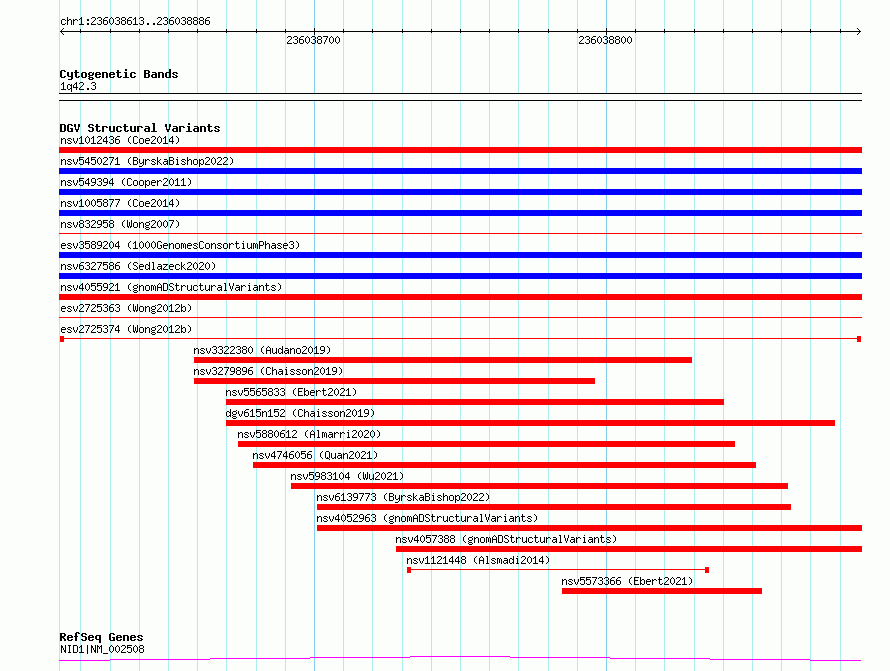Select the red bar for nsv5983104

[539, 486]
